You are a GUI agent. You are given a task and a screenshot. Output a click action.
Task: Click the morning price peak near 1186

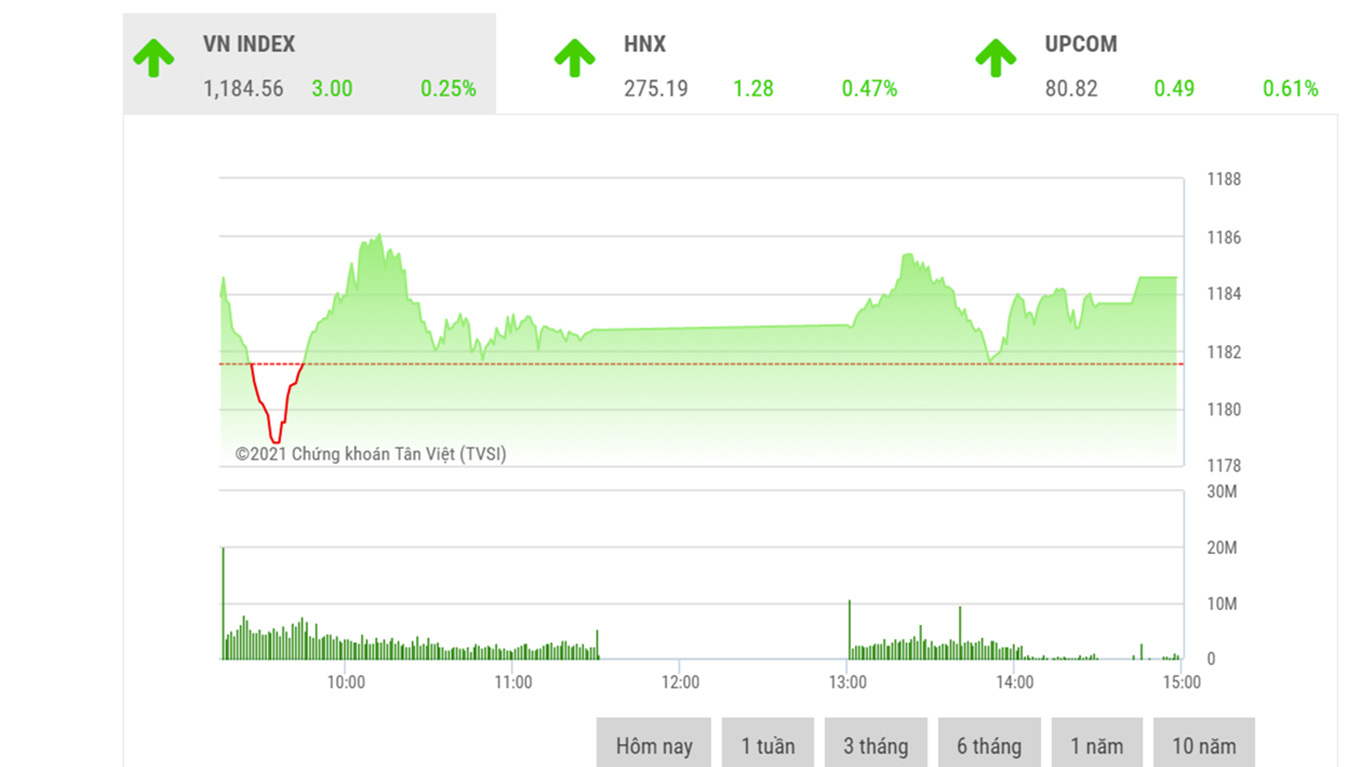pos(379,237)
